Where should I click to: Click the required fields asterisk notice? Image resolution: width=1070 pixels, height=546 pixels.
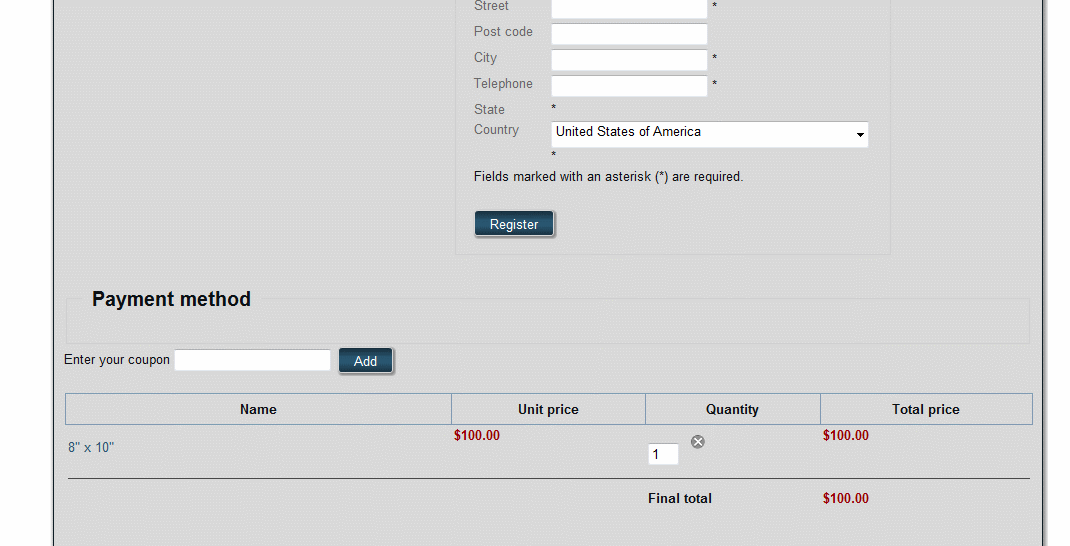tap(608, 177)
